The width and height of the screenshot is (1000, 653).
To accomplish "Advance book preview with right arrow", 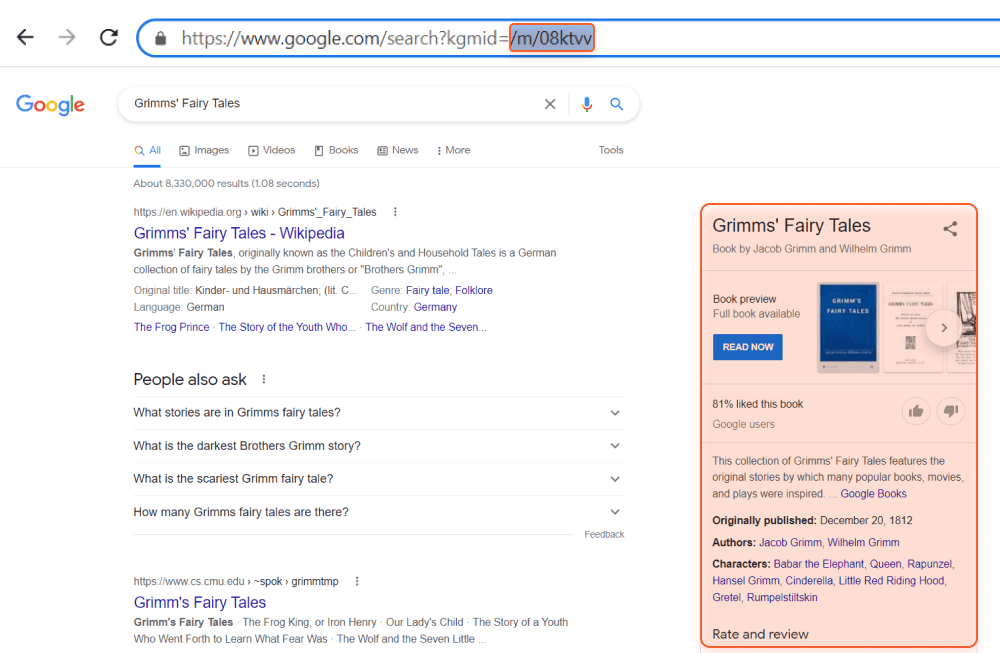I will click(x=944, y=328).
